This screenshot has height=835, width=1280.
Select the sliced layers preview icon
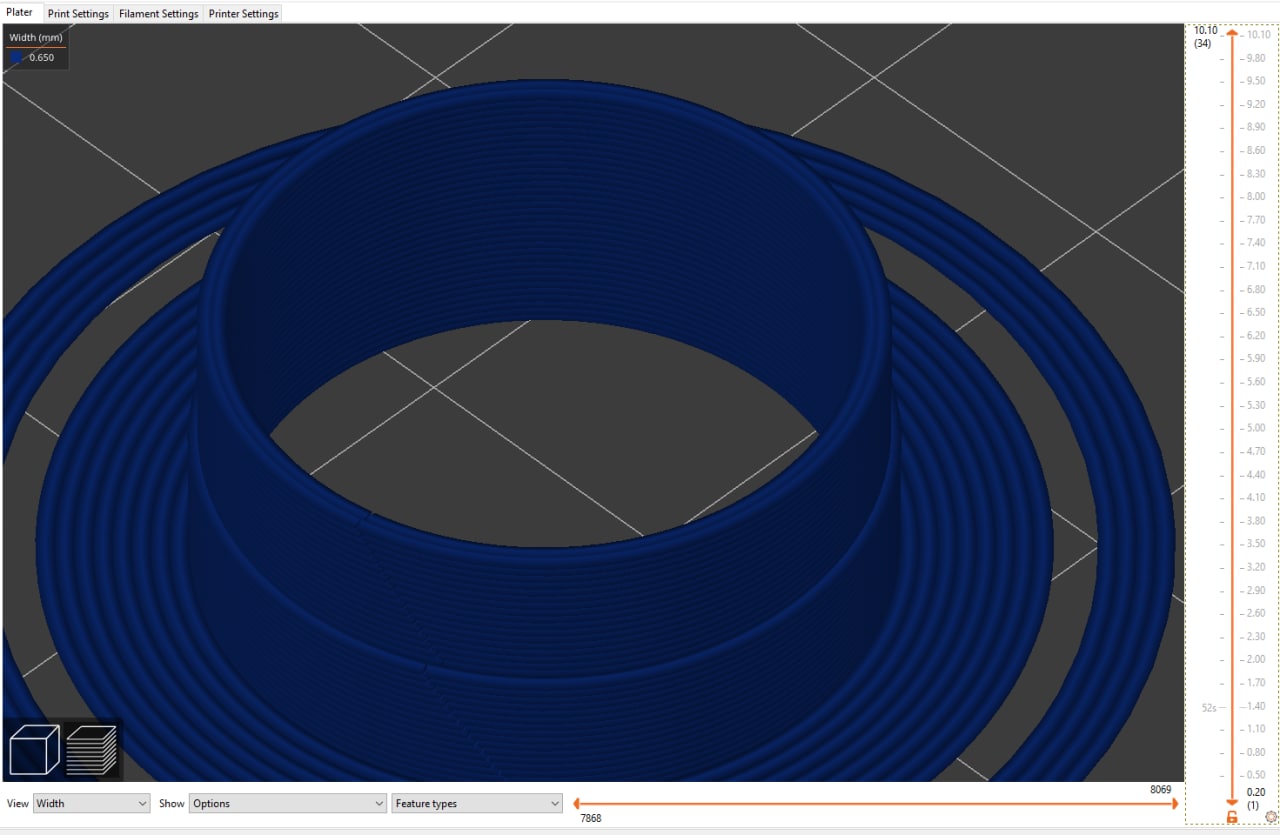[x=91, y=750]
